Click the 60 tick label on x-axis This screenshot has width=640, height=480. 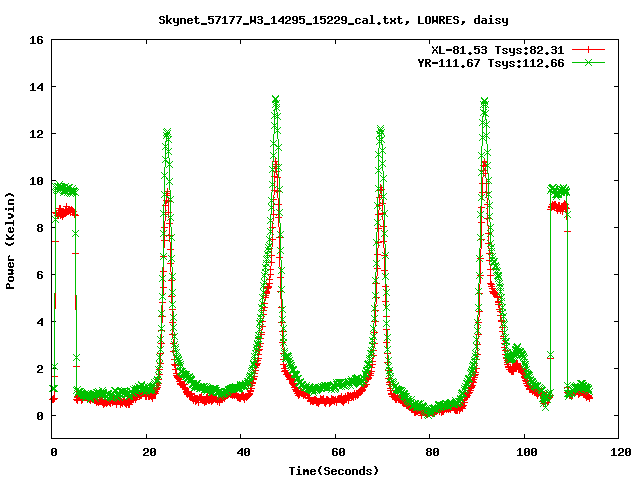click(335, 452)
